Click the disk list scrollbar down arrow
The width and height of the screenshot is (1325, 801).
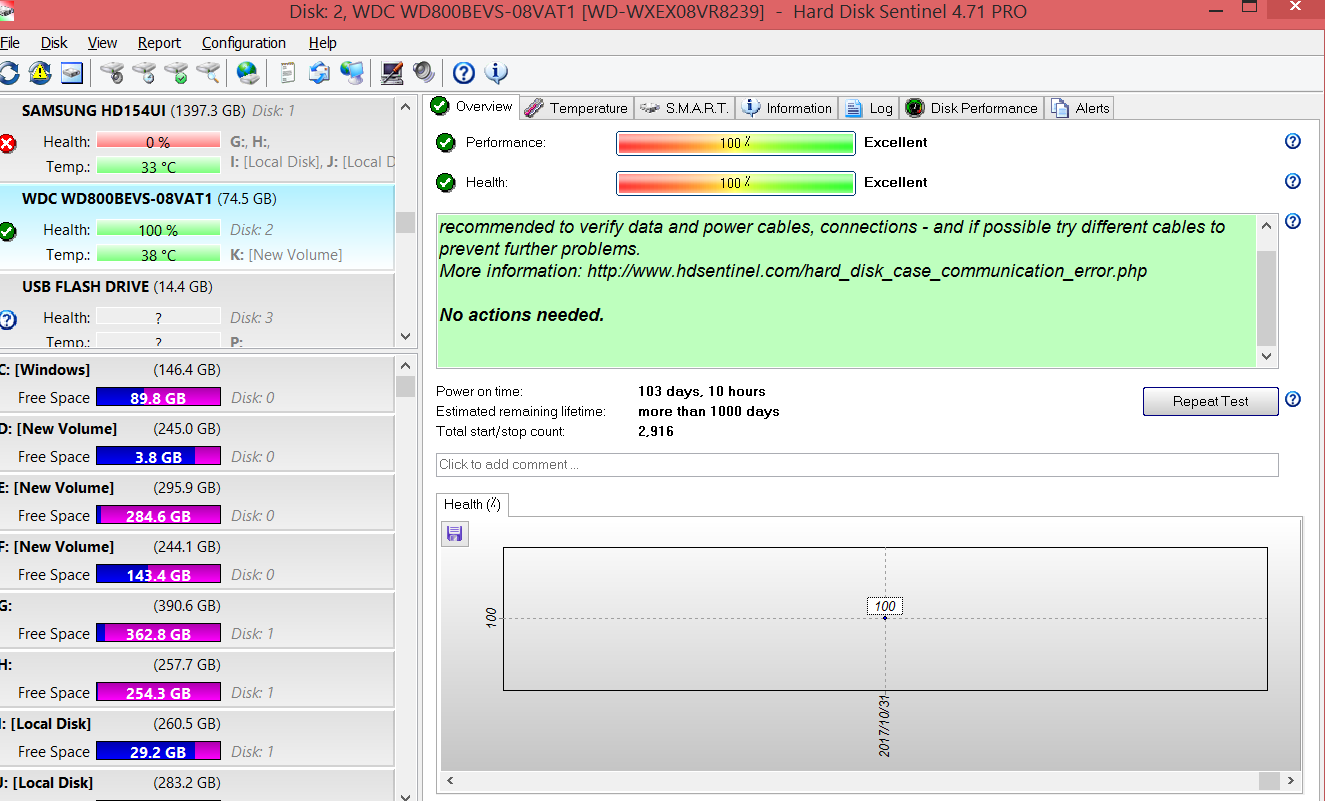(x=405, y=336)
